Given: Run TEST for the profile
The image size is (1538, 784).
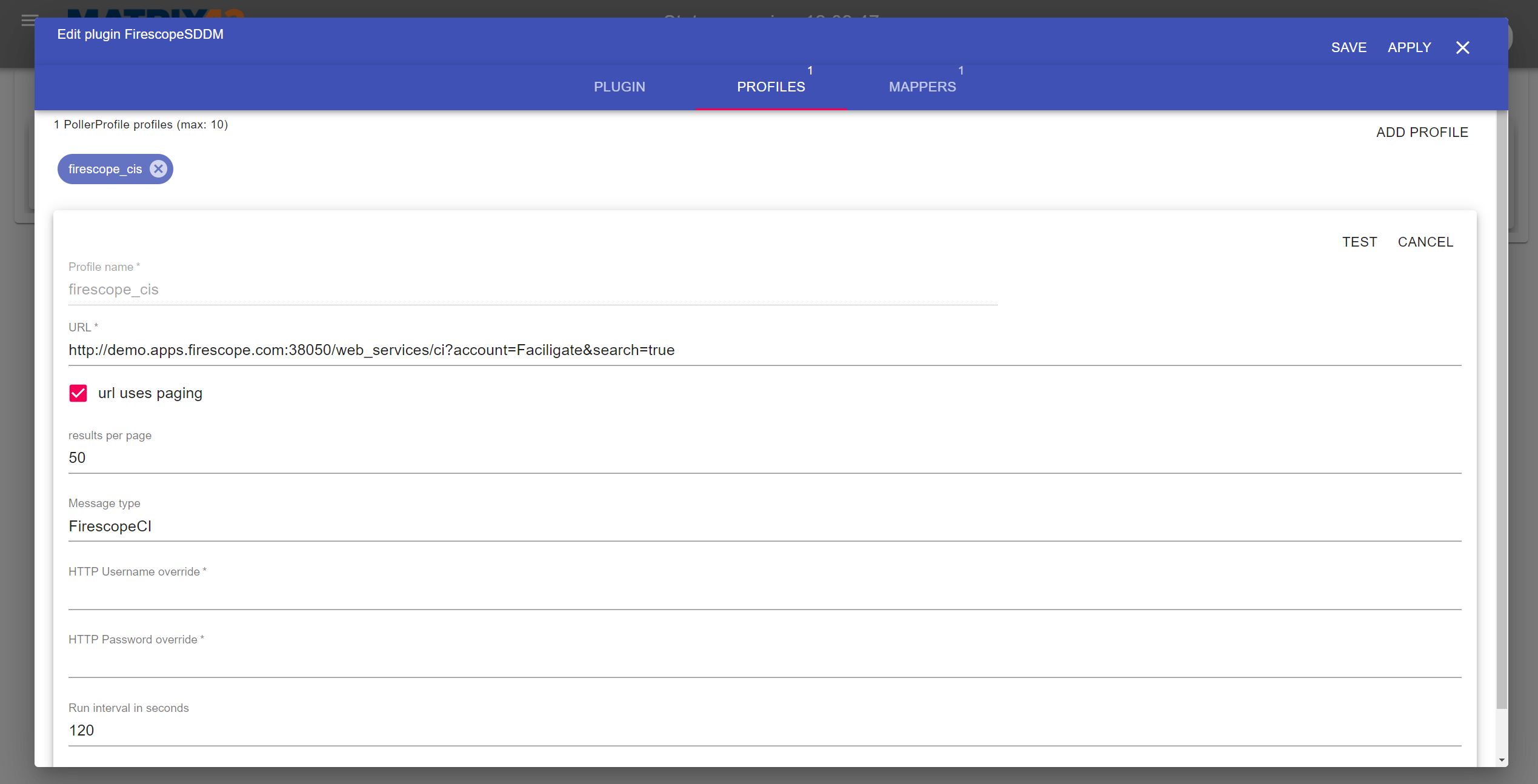Looking at the screenshot, I should coord(1359,242).
